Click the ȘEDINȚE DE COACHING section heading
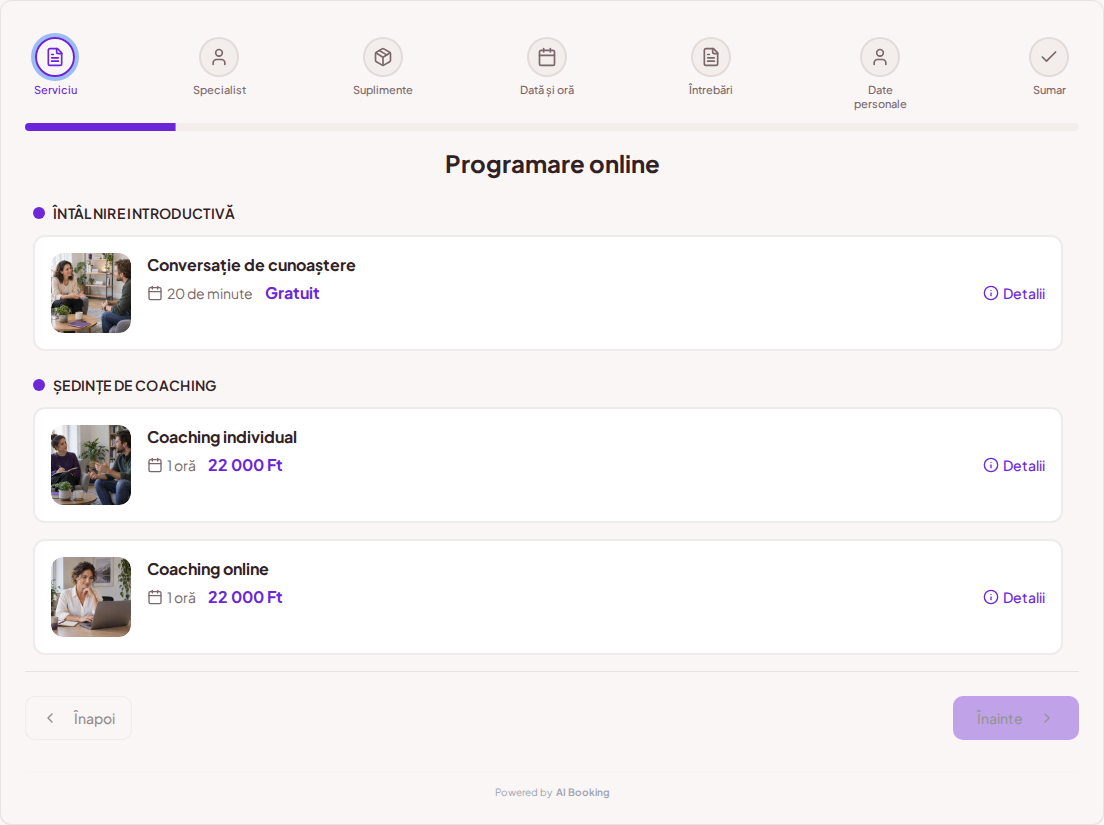This screenshot has width=1104, height=825. [x=134, y=386]
